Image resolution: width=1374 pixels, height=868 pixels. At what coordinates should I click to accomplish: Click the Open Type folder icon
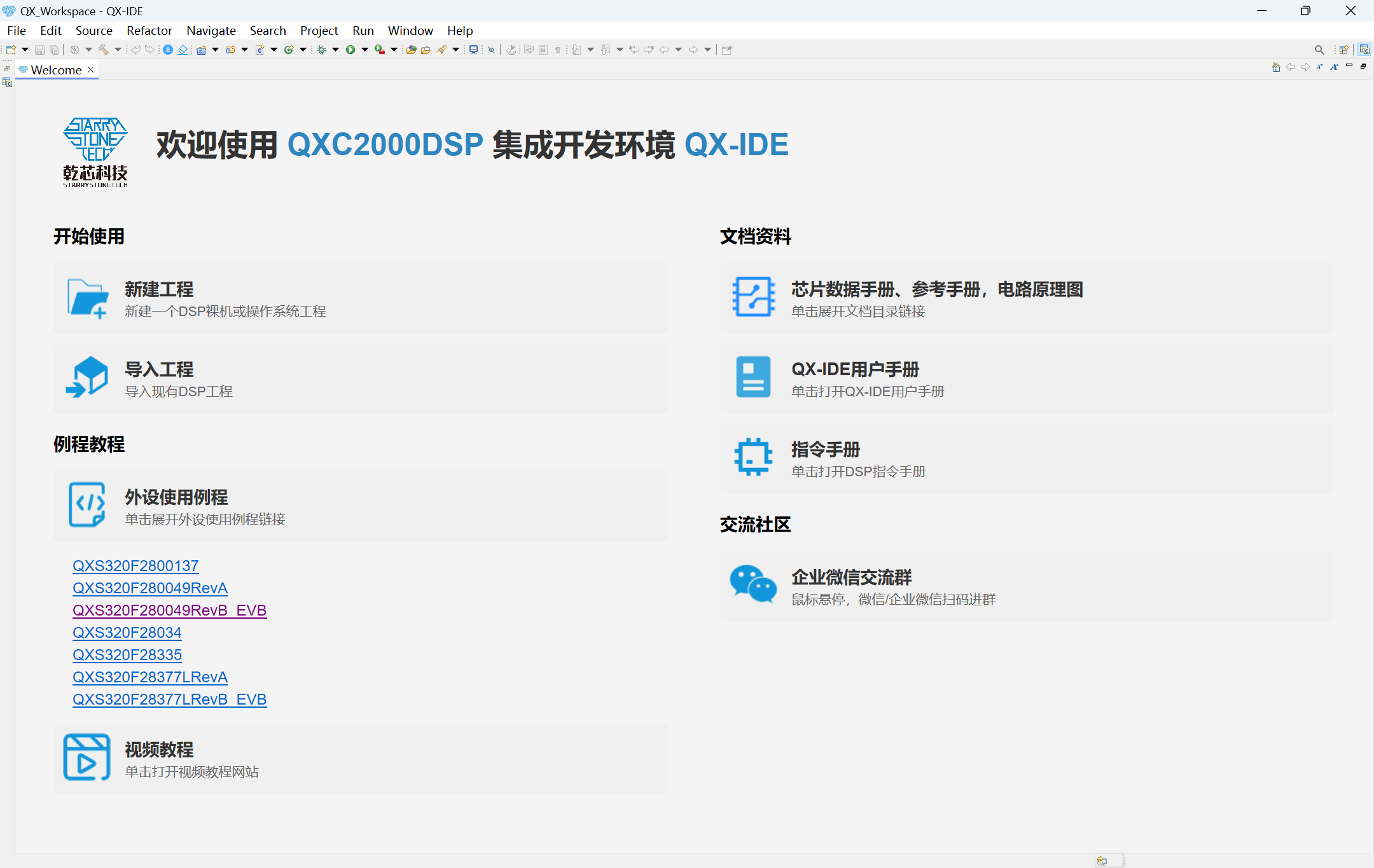(412, 50)
